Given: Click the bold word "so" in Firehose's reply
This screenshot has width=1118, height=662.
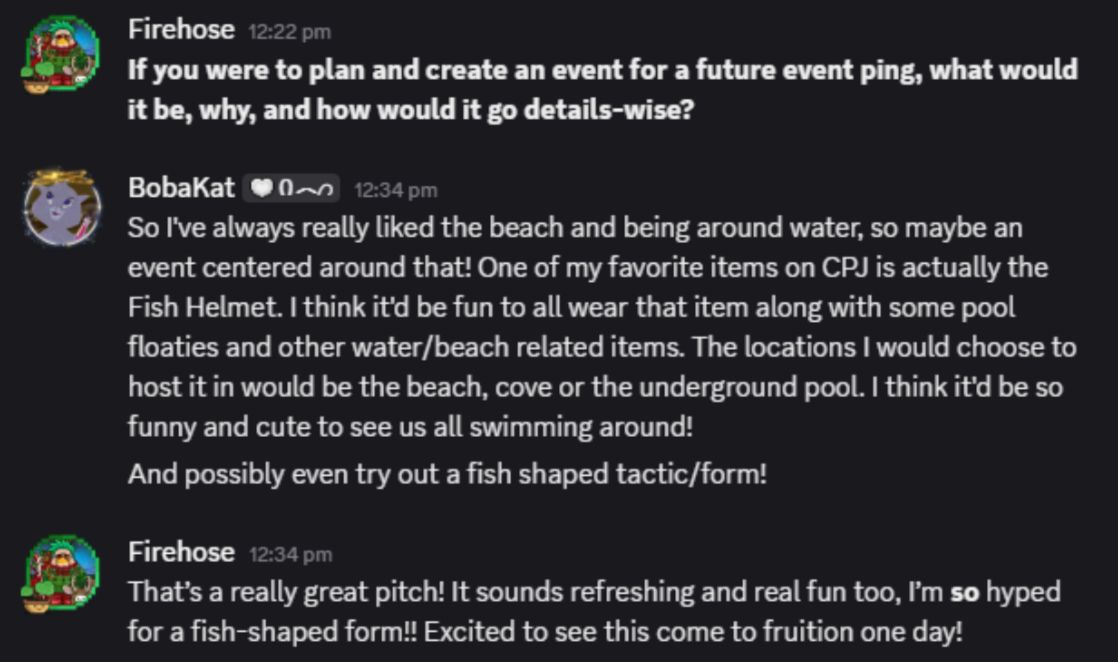Looking at the screenshot, I should [963, 592].
